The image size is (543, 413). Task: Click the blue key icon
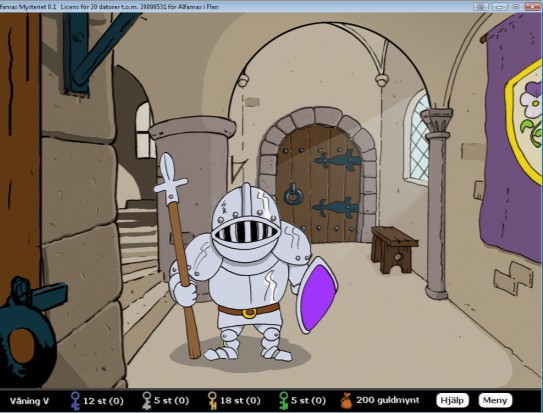tap(75, 401)
